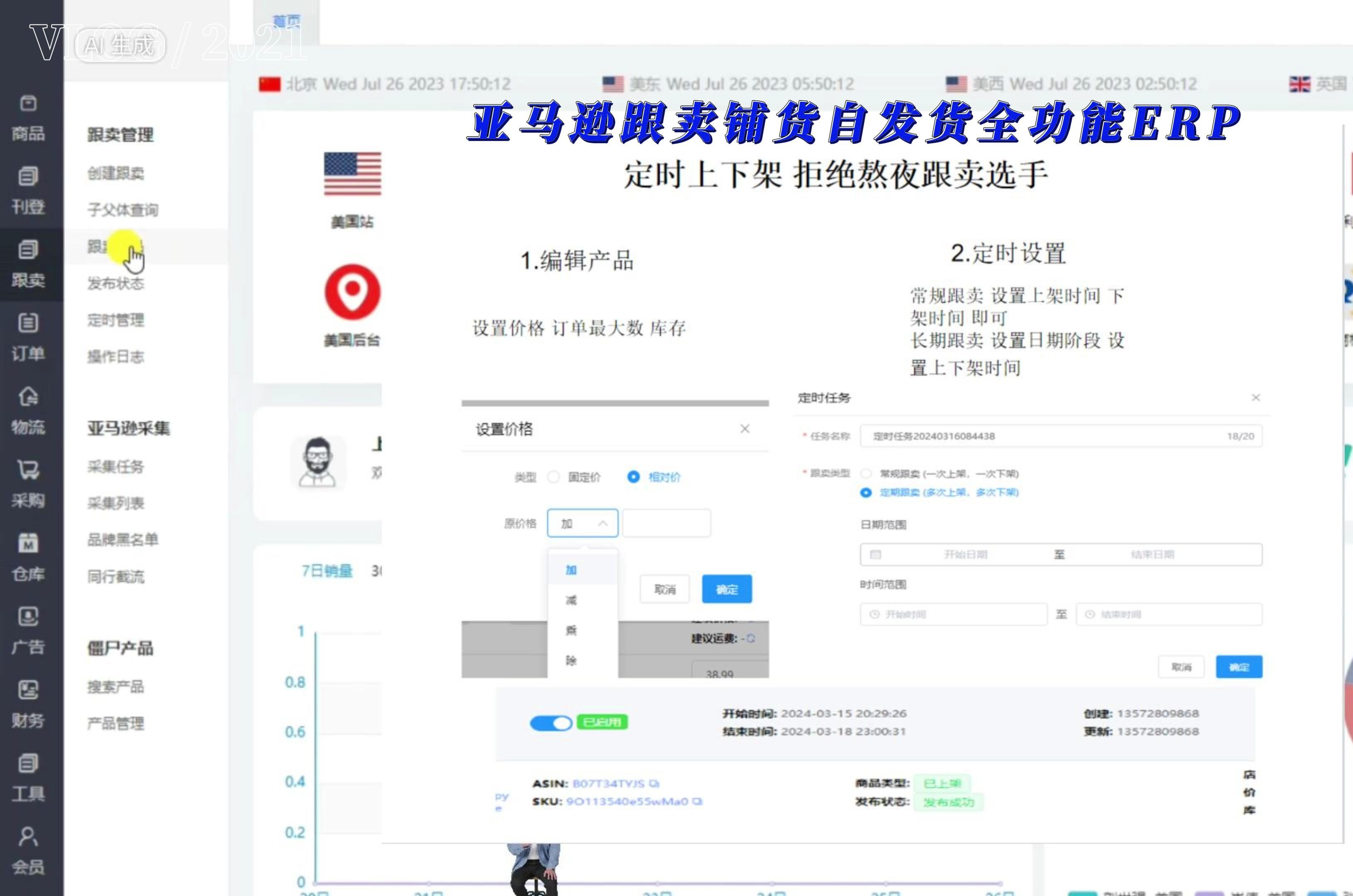This screenshot has height=896, width=1353.
Task: Select 定期跟卖 (多次上架, 多次下架) option
Action: pos(866,492)
